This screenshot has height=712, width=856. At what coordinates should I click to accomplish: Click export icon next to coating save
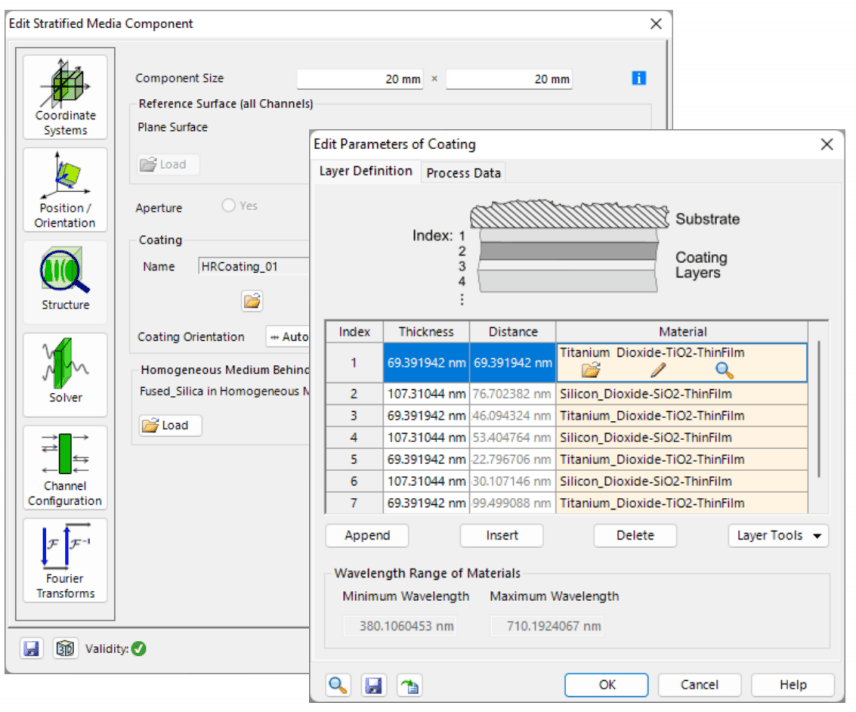coord(409,685)
